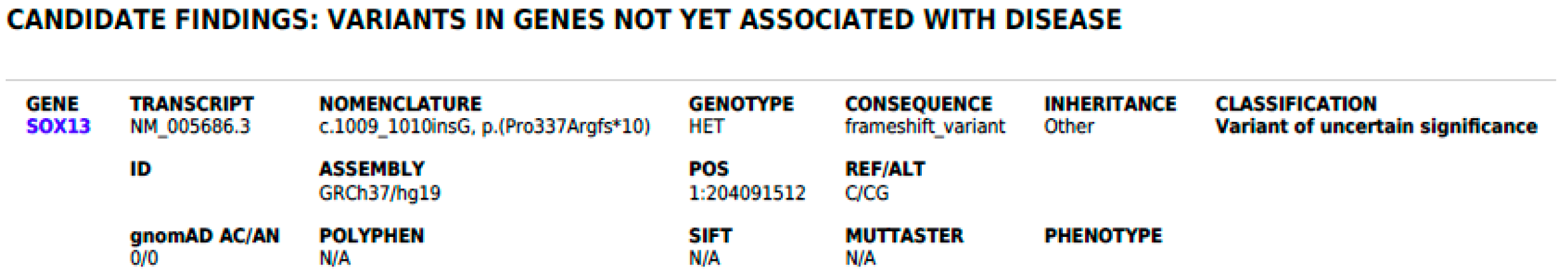Click the frameshift_variant consequence value

click(x=924, y=126)
